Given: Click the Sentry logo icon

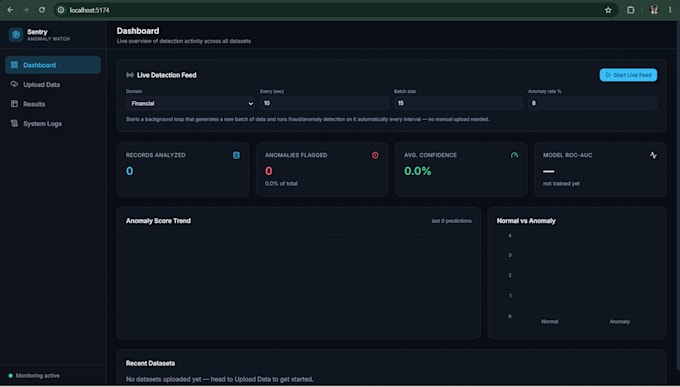Looking at the screenshot, I should (x=16, y=35).
